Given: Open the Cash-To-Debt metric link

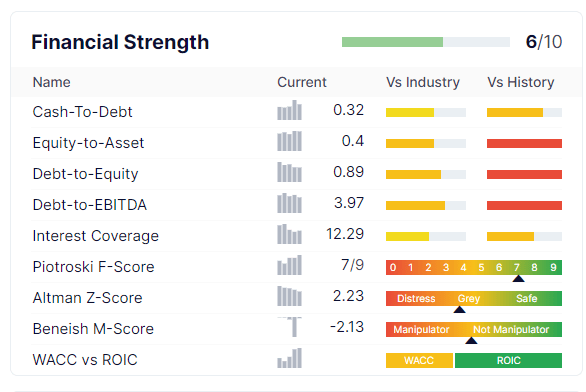Looking at the screenshot, I should pyautogui.click(x=83, y=112).
